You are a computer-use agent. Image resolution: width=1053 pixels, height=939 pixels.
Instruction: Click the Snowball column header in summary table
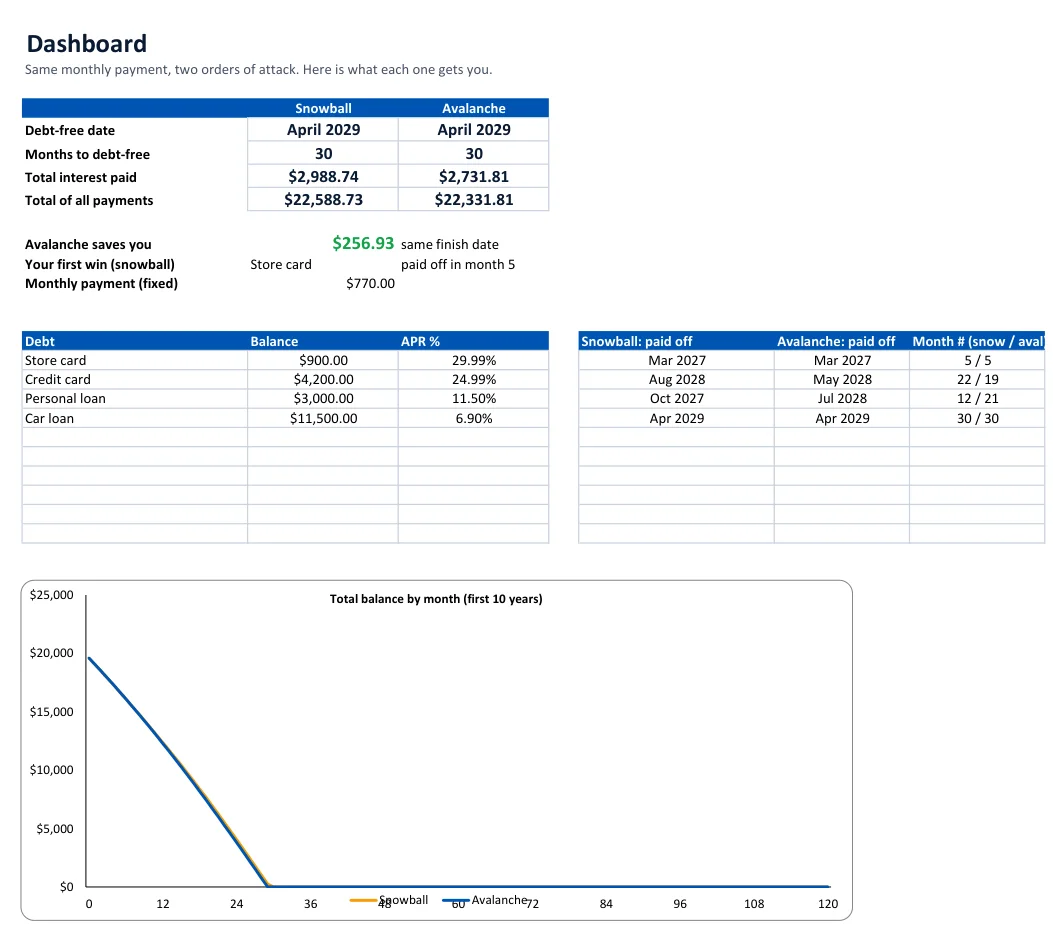click(x=323, y=108)
